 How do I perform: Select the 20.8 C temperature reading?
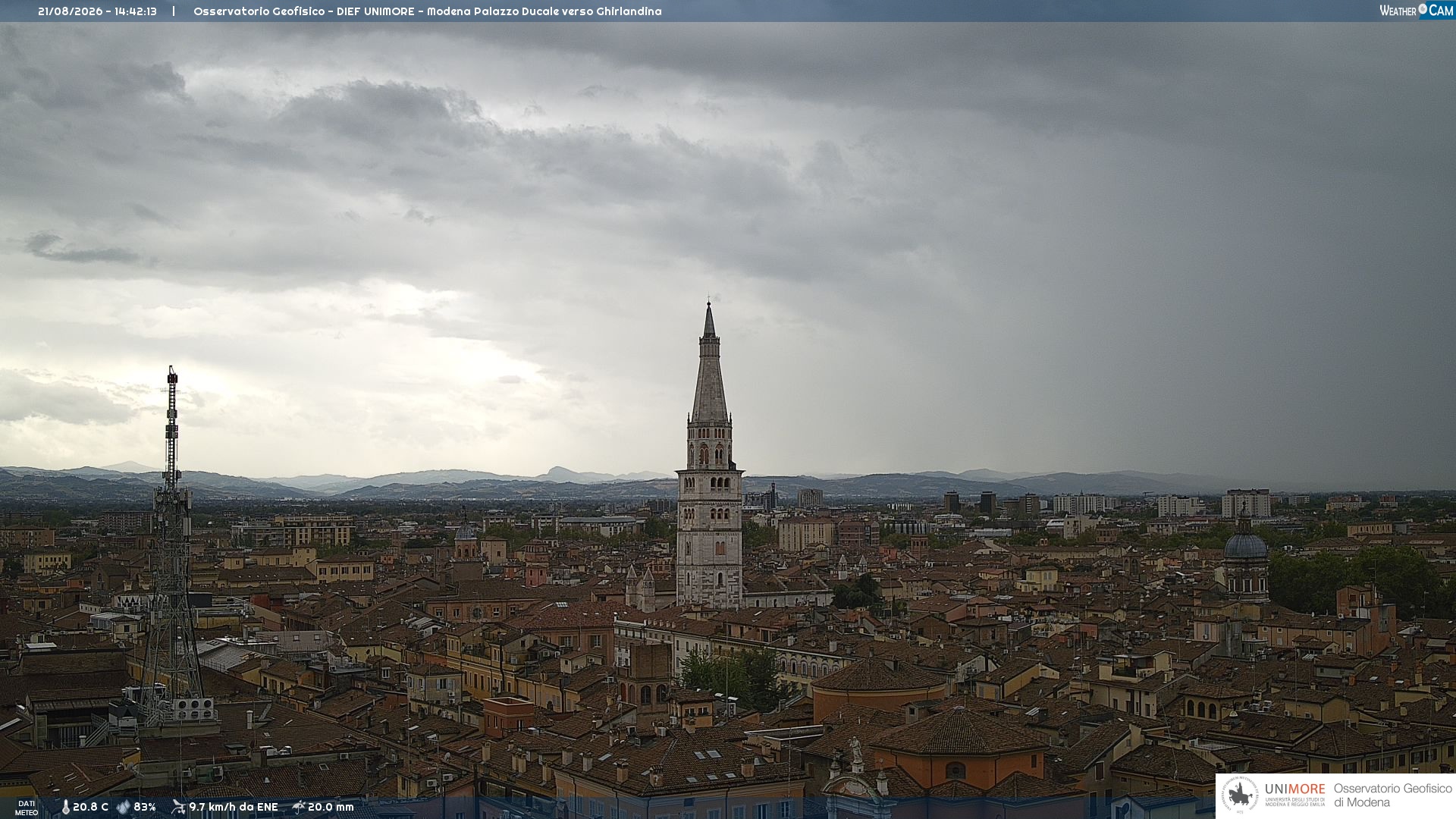coord(90,807)
